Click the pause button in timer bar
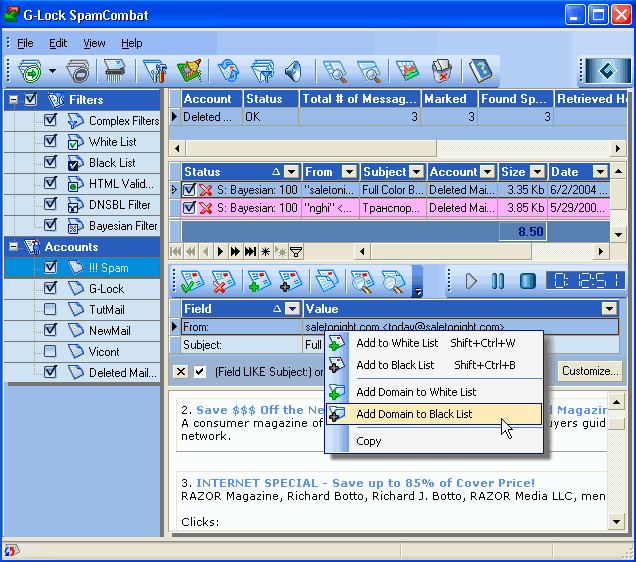Viewport: 636px width, 562px height. pos(498,281)
